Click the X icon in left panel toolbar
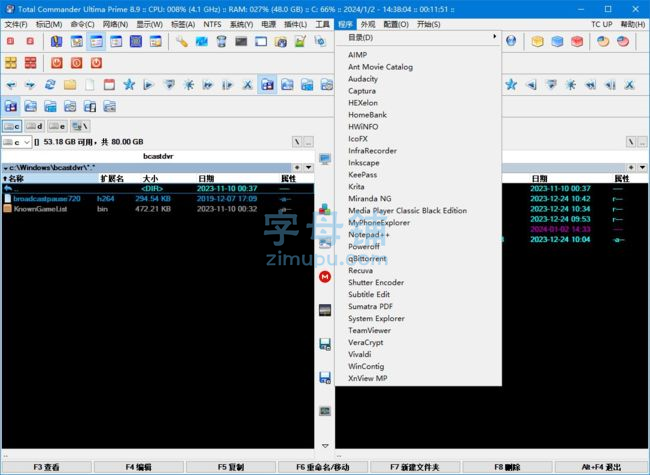This screenshot has height=475, width=650. (247, 85)
